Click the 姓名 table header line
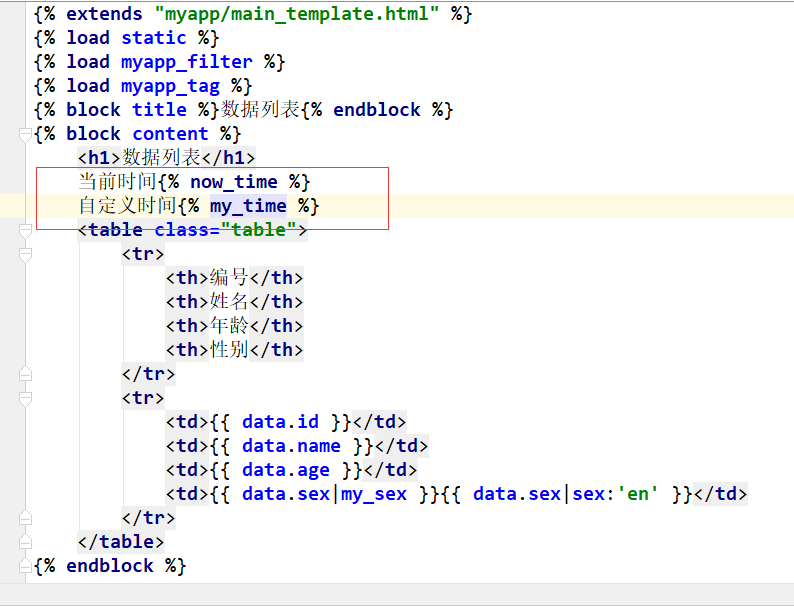Image resolution: width=794 pixels, height=606 pixels. coord(234,302)
